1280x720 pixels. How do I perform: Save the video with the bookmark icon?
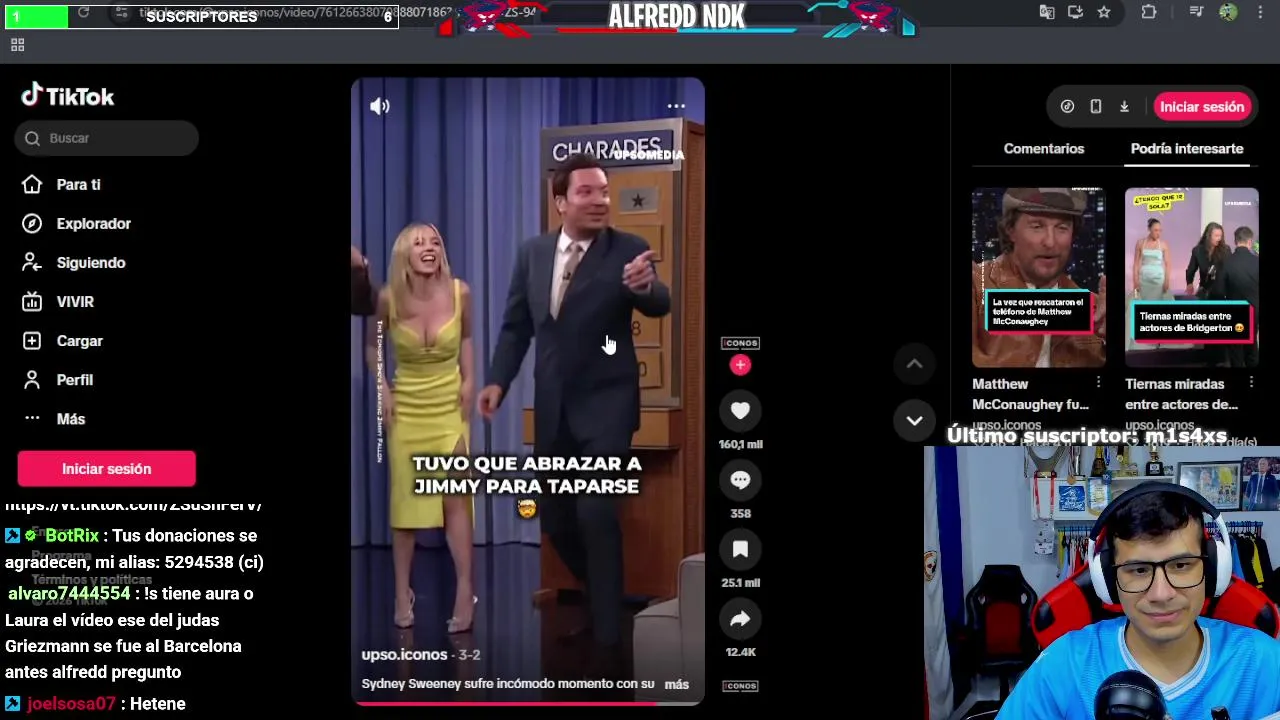coord(740,549)
